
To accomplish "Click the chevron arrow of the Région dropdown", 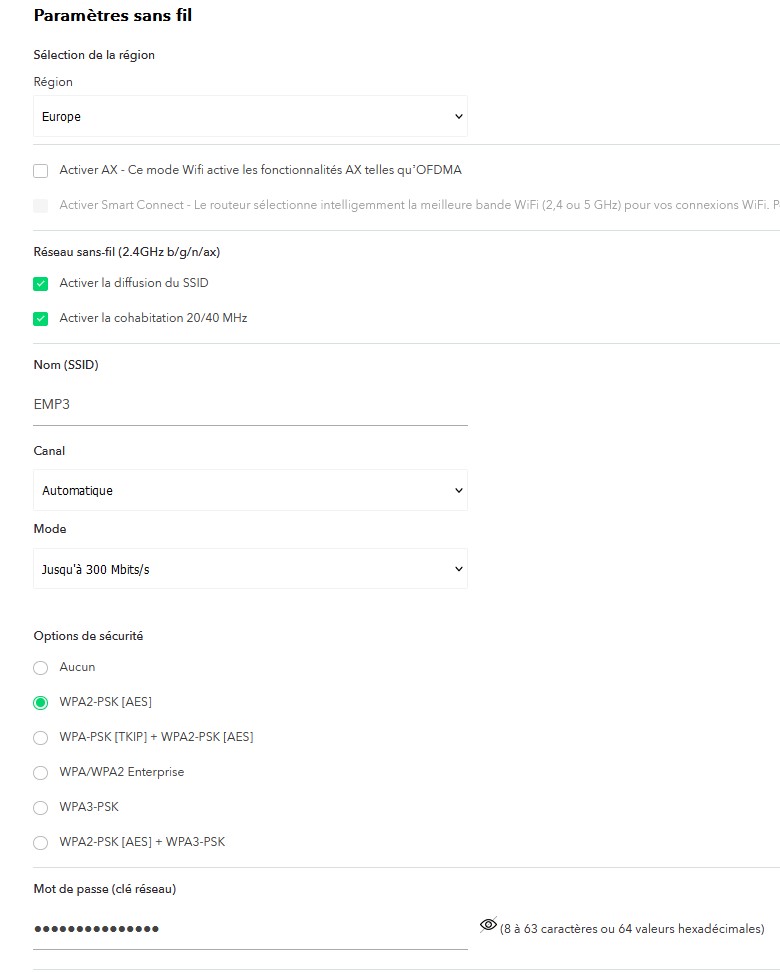I will pyautogui.click(x=459, y=117).
